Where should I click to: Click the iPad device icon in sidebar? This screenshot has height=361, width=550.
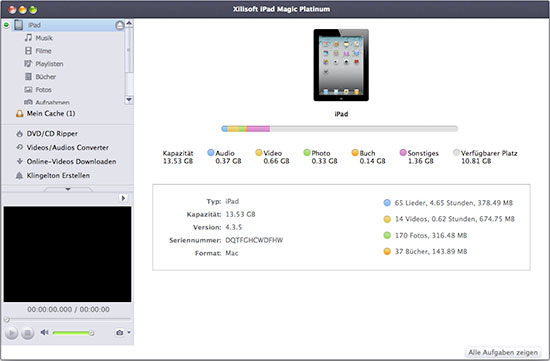(x=19, y=25)
